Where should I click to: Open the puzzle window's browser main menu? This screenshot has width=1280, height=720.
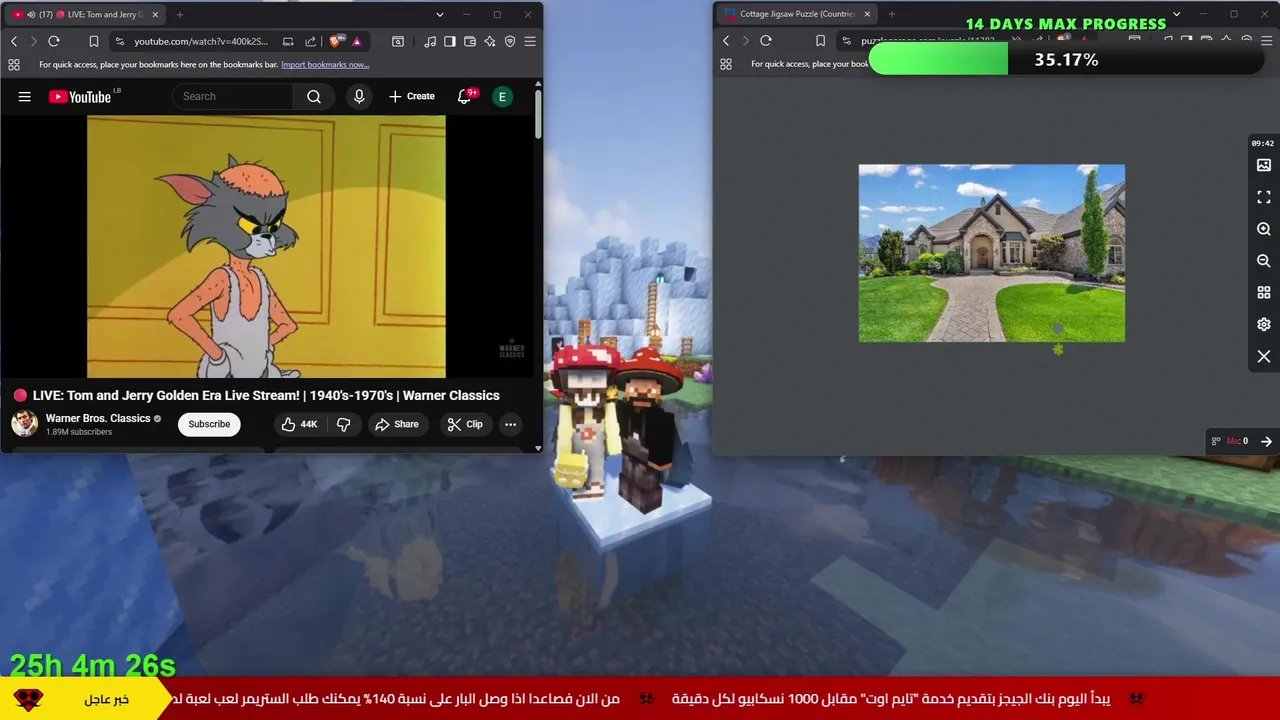1267,41
